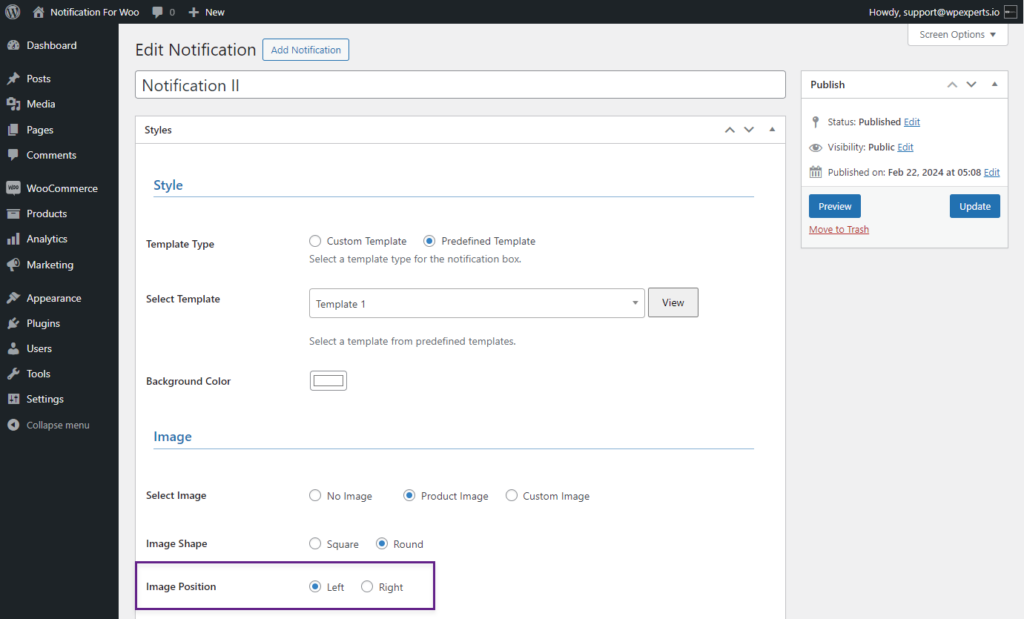Click Move to Trash link
This screenshot has height=619, width=1024.
pyautogui.click(x=839, y=230)
